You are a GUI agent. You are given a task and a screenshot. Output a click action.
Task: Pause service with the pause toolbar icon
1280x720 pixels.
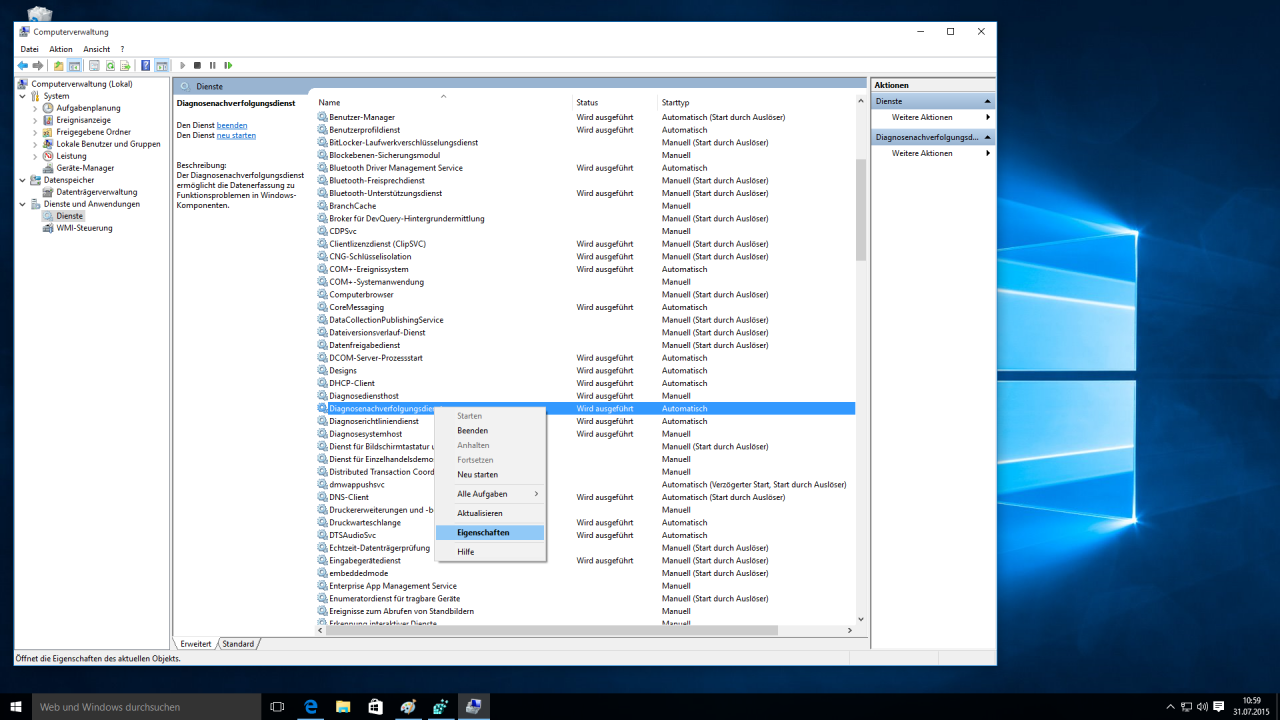[212, 65]
